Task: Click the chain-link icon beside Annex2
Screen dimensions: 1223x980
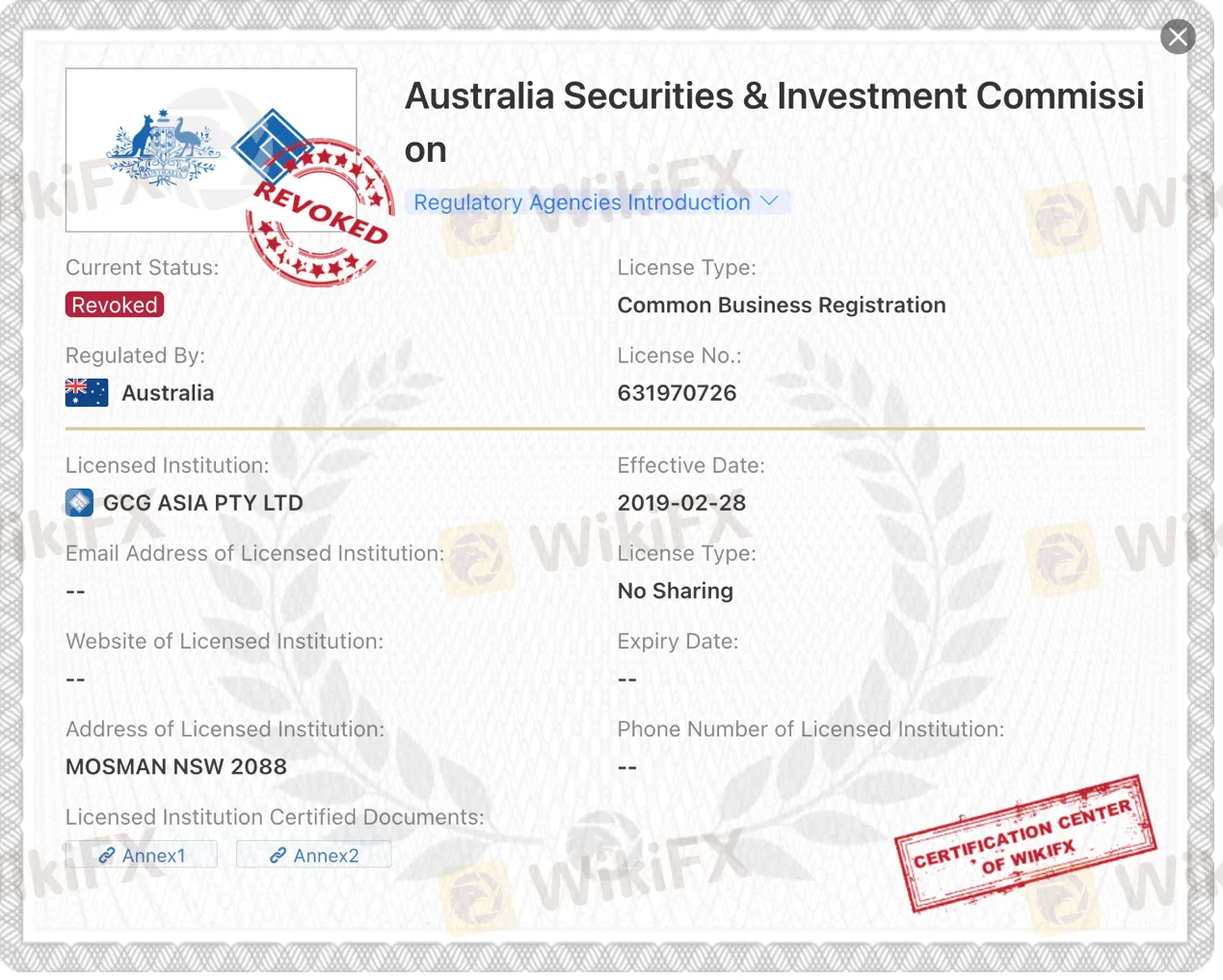Action: [278, 856]
